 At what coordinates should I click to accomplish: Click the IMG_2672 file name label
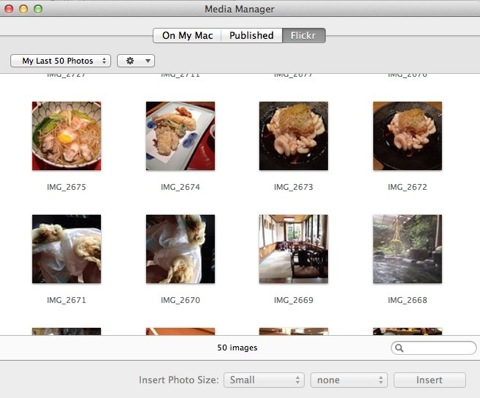click(407, 187)
